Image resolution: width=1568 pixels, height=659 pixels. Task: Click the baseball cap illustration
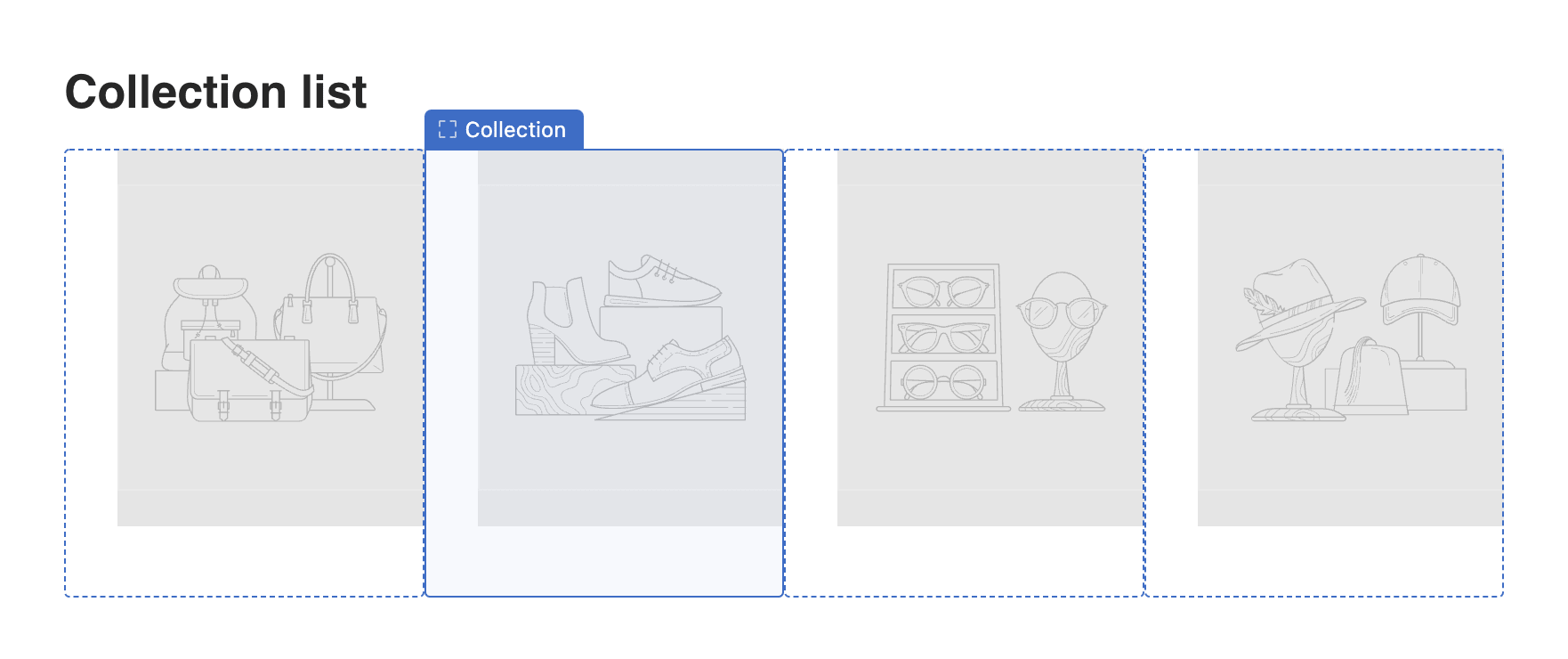(x=1420, y=289)
